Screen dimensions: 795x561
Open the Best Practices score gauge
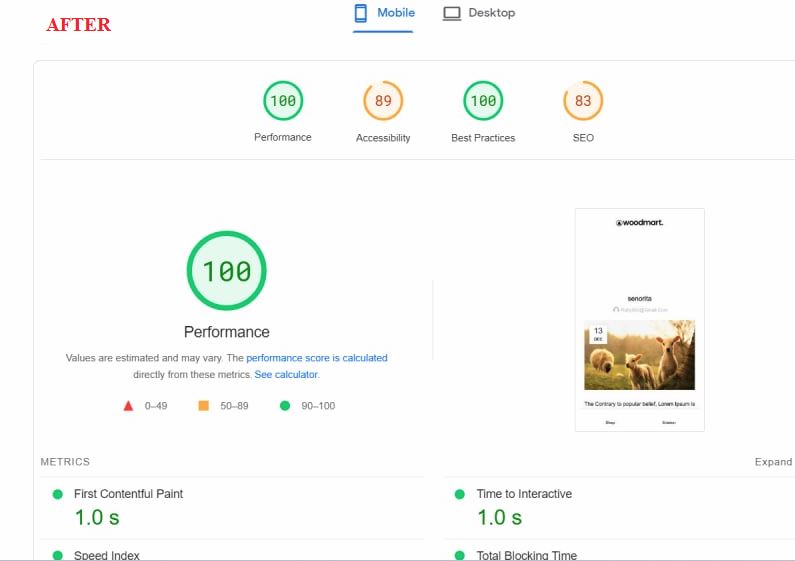pyautogui.click(x=483, y=100)
